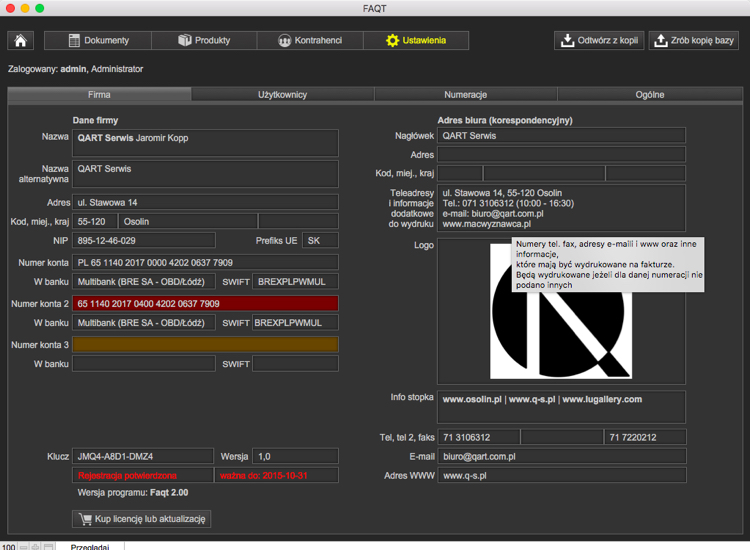Click the empty office country field
The width and height of the screenshot is (750, 550).
coord(646,173)
